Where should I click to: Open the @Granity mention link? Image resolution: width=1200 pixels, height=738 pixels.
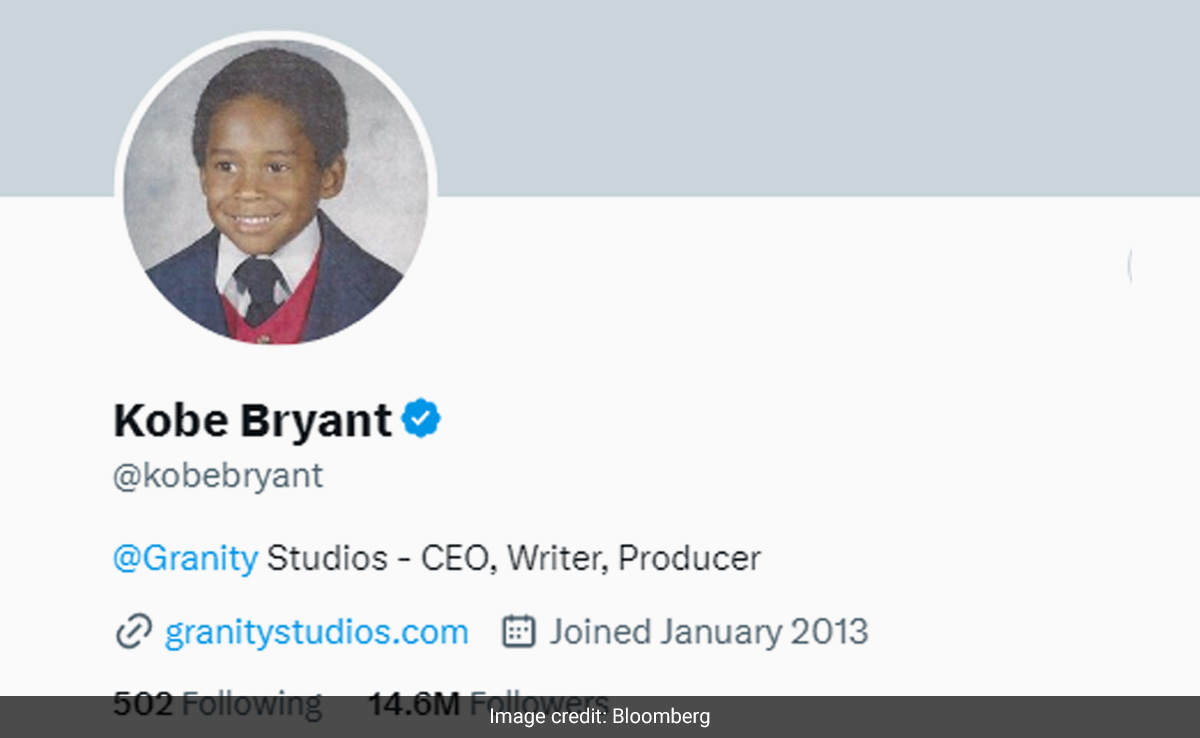pyautogui.click(x=185, y=558)
